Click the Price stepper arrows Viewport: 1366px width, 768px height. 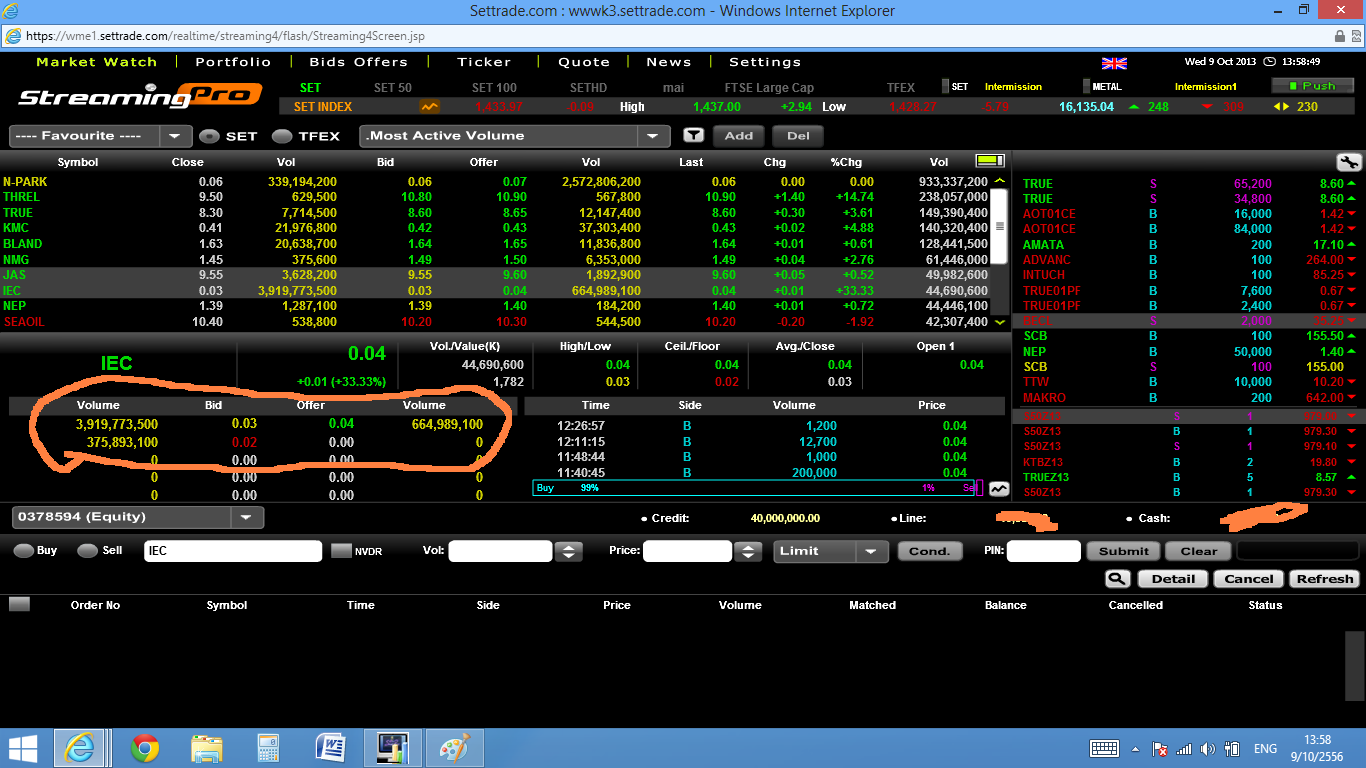tap(748, 551)
